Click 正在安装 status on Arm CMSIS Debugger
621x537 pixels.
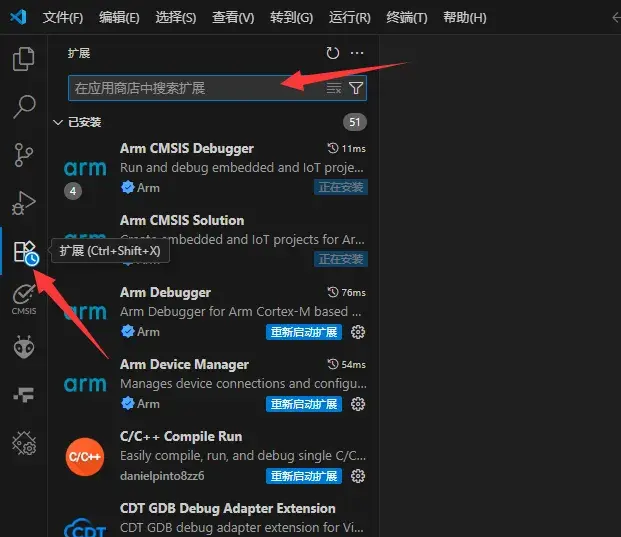coord(341,187)
